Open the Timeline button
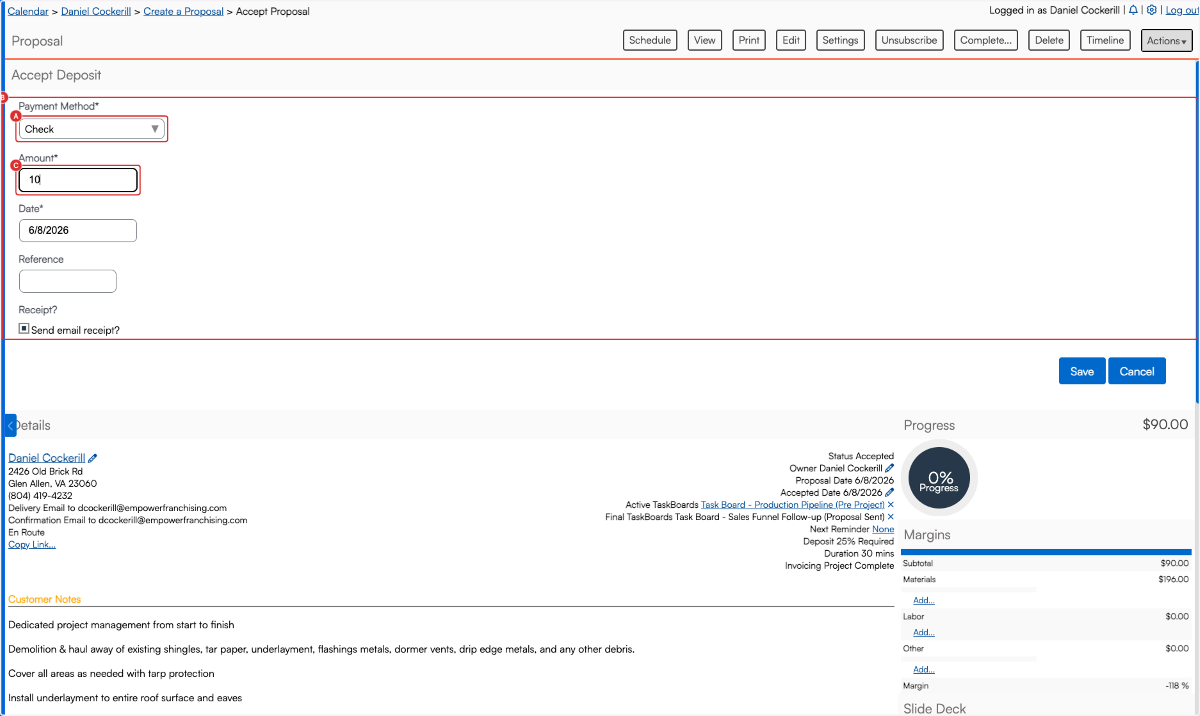 pyautogui.click(x=1105, y=40)
